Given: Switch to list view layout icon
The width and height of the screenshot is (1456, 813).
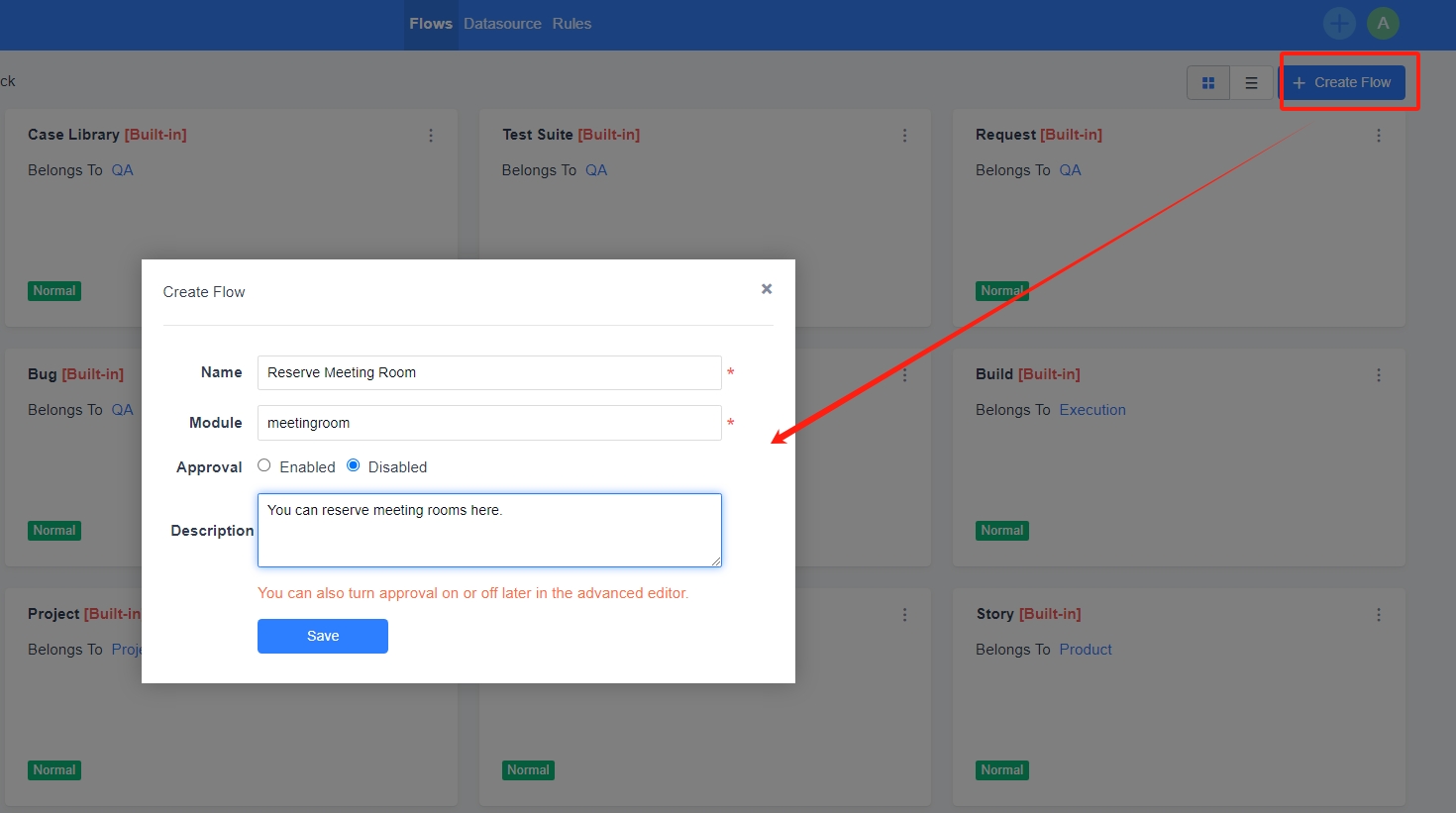Looking at the screenshot, I should 1251,83.
